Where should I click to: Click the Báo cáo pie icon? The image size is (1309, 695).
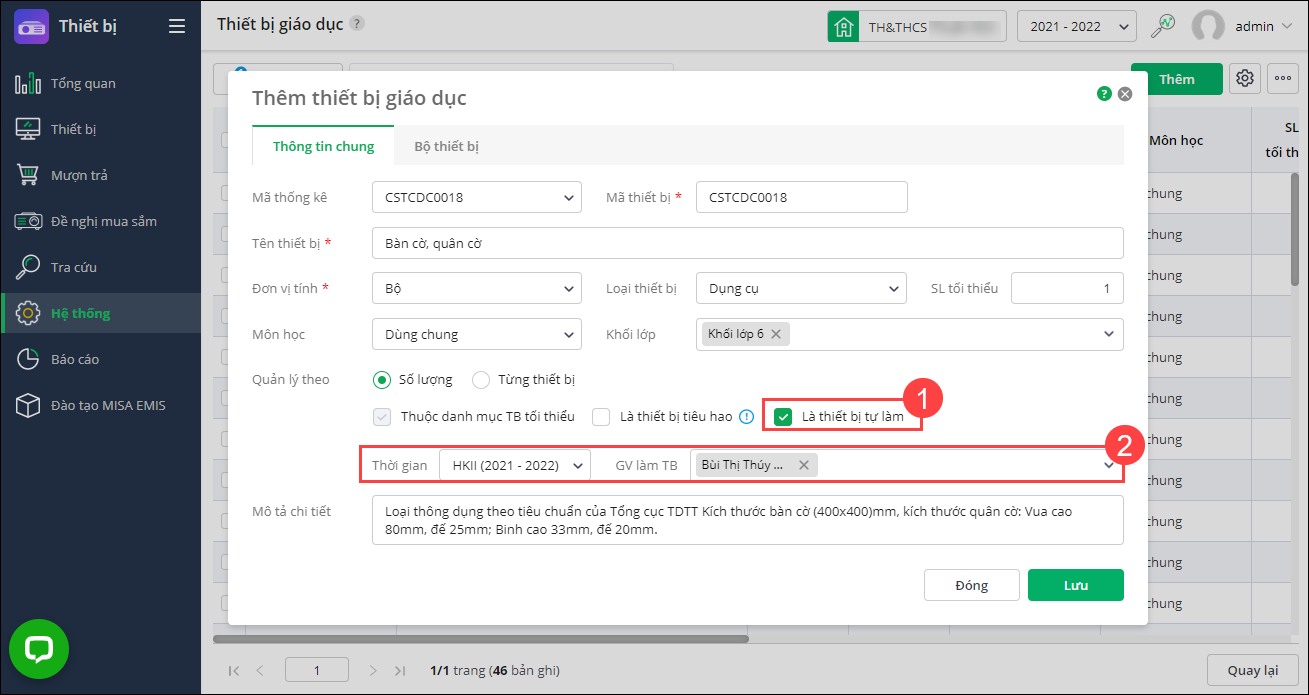pos(28,359)
